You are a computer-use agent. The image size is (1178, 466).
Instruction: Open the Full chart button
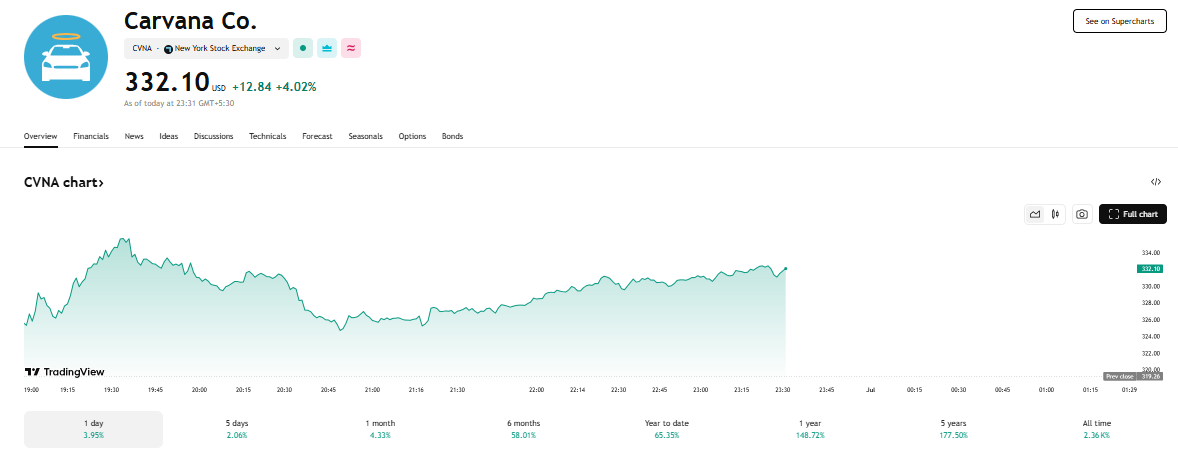click(1133, 214)
